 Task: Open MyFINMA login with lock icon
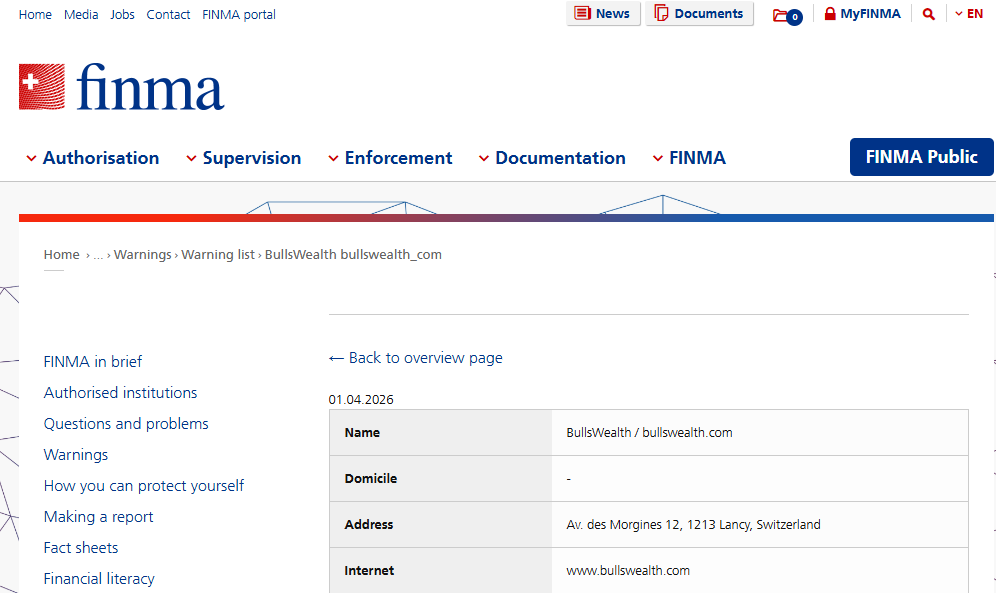(x=862, y=14)
